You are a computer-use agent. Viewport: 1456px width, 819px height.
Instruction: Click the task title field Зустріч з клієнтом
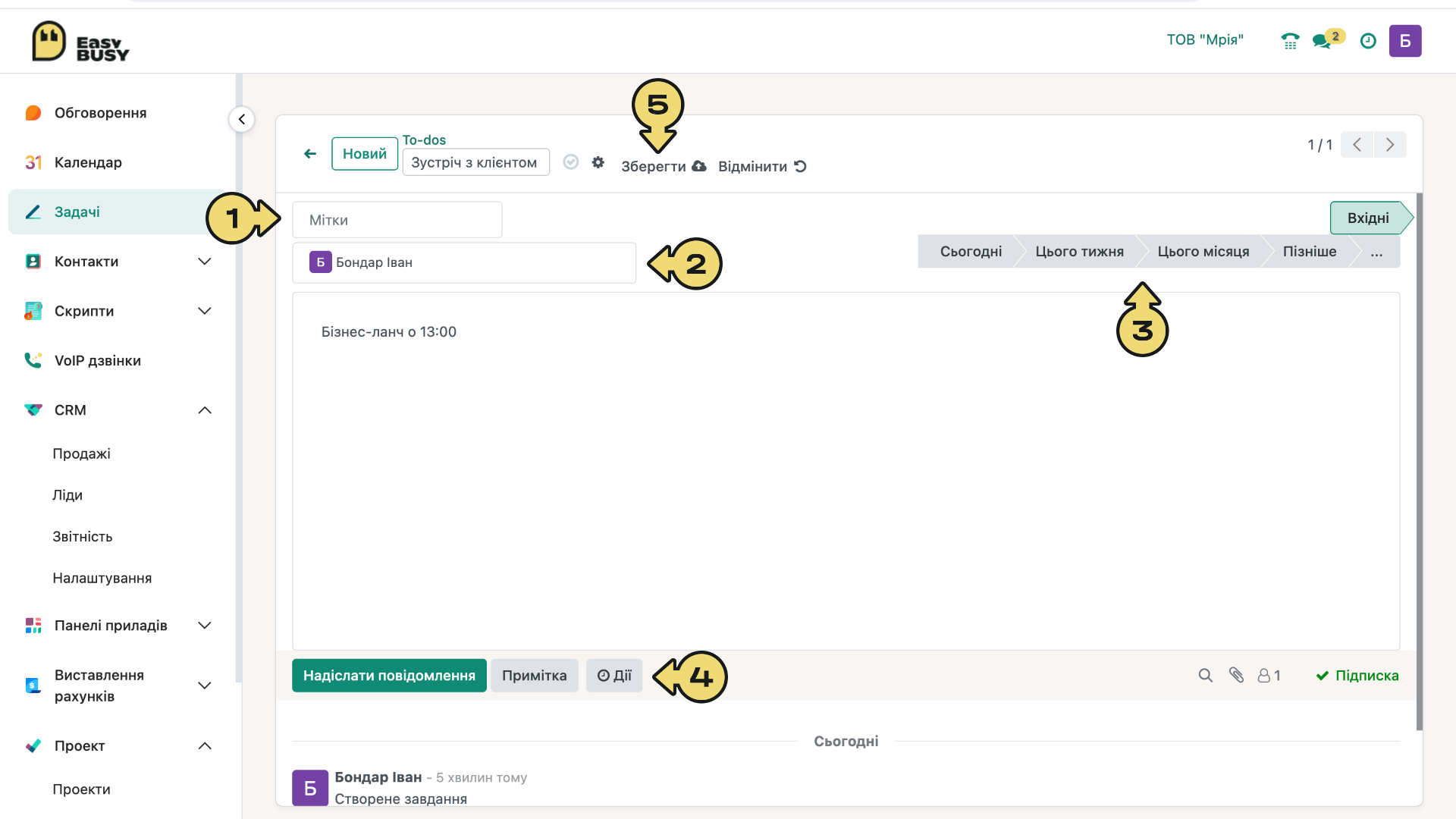(476, 162)
